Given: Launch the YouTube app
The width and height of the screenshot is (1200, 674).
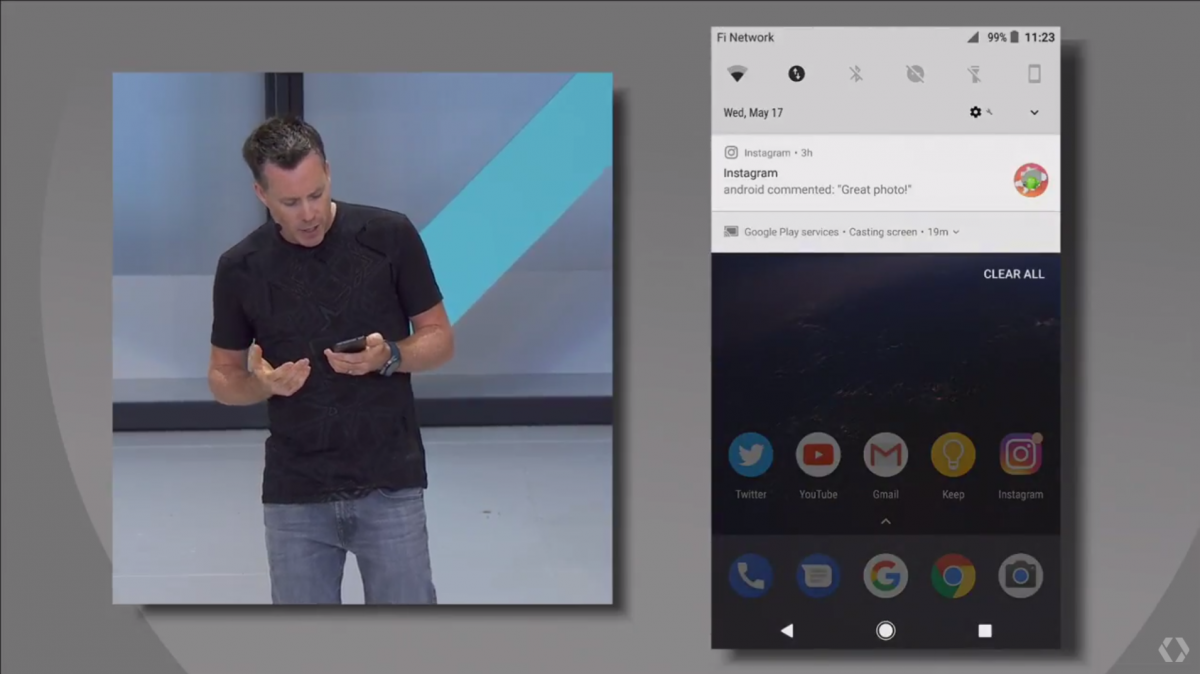Looking at the screenshot, I should pos(818,455).
